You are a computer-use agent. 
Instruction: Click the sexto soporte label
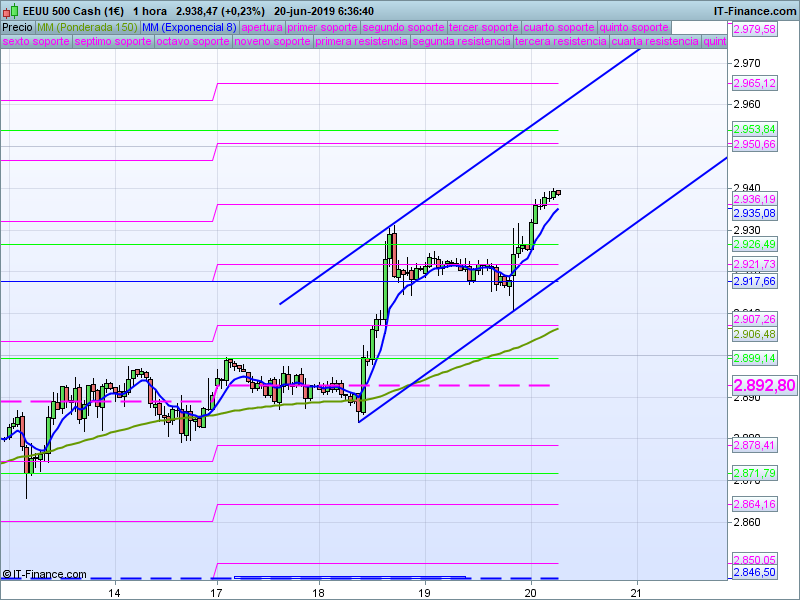pos(36,42)
